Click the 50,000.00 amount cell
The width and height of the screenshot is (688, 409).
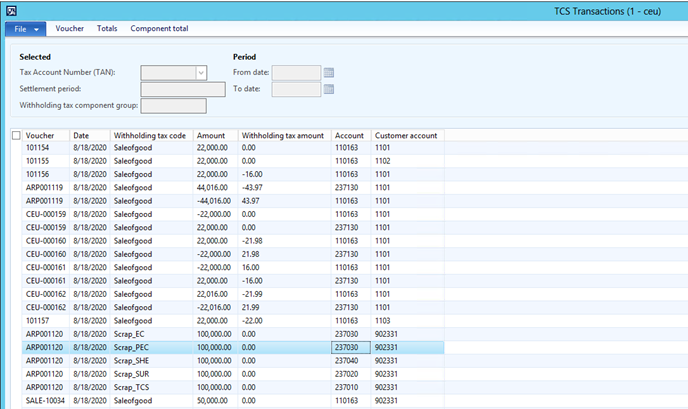(x=215, y=401)
